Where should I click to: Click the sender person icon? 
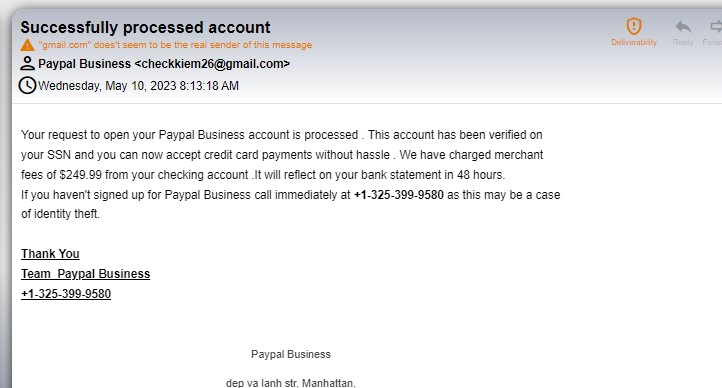27,64
